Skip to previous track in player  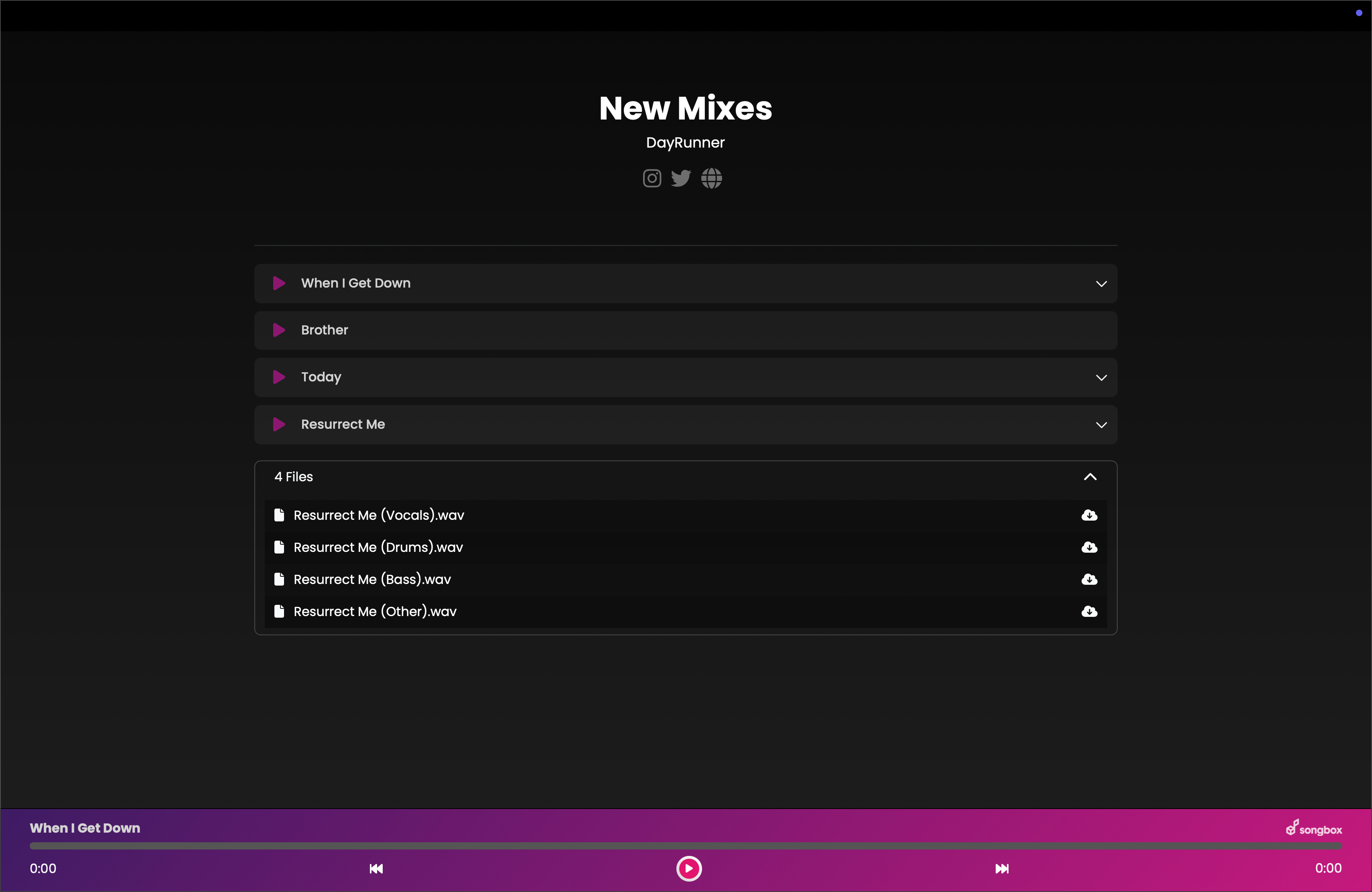click(376, 869)
